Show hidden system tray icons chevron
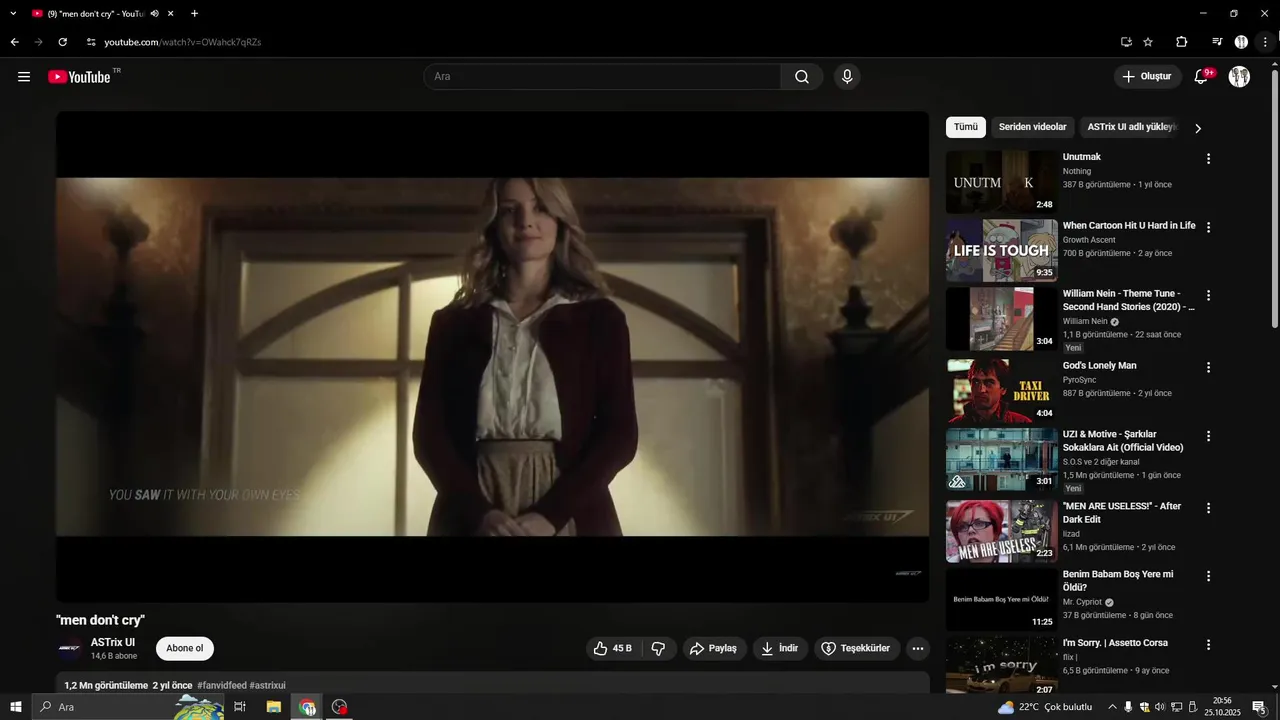Image resolution: width=1280 pixels, height=720 pixels. coord(1112,707)
